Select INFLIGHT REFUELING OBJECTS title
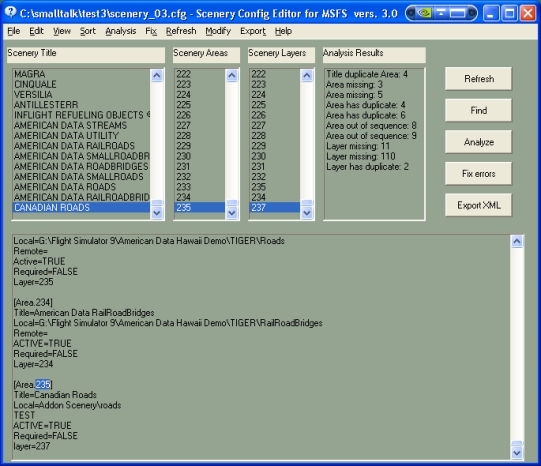Image resolution: width=541 pixels, height=466 pixels. point(81,115)
